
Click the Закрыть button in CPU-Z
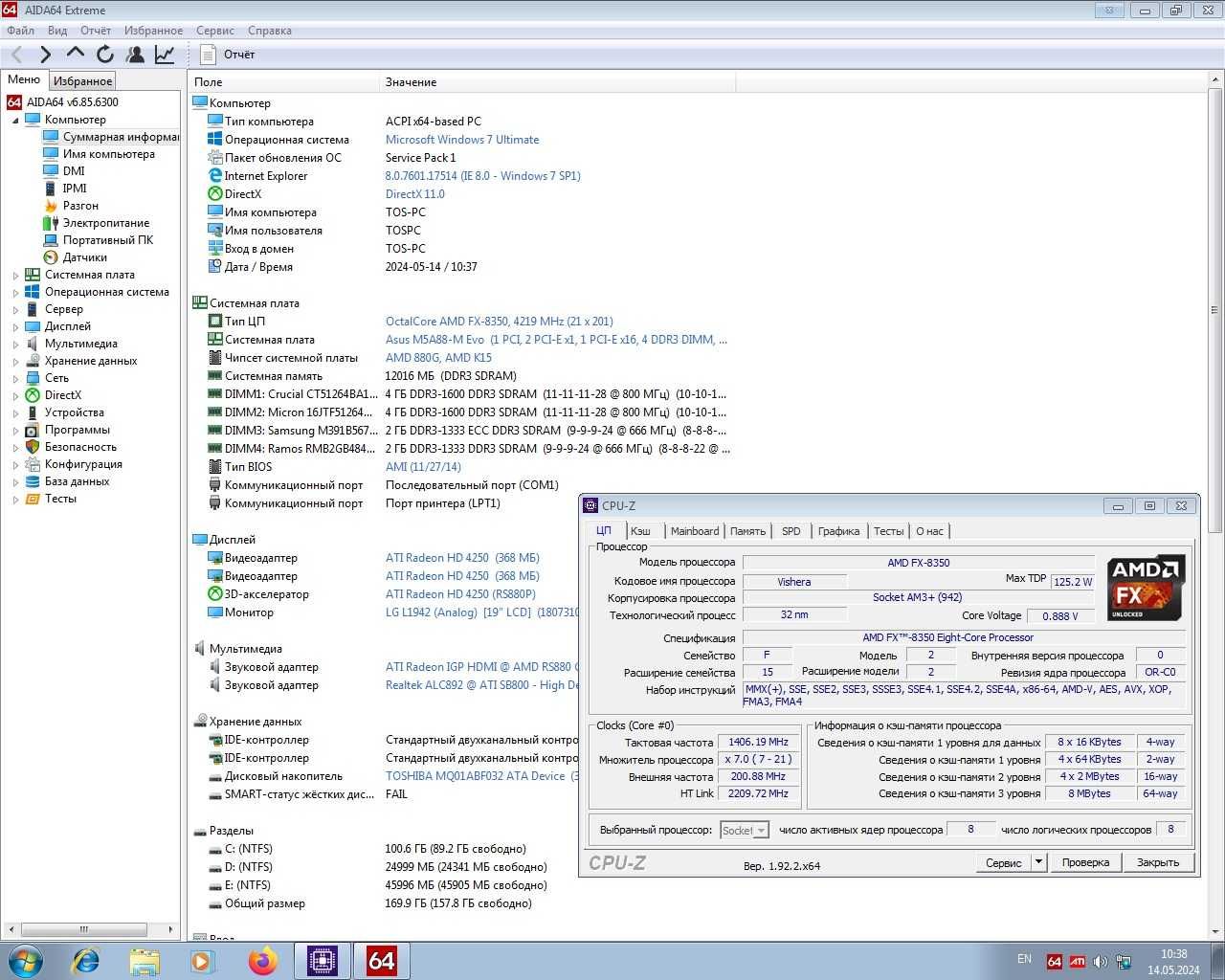(x=1158, y=862)
